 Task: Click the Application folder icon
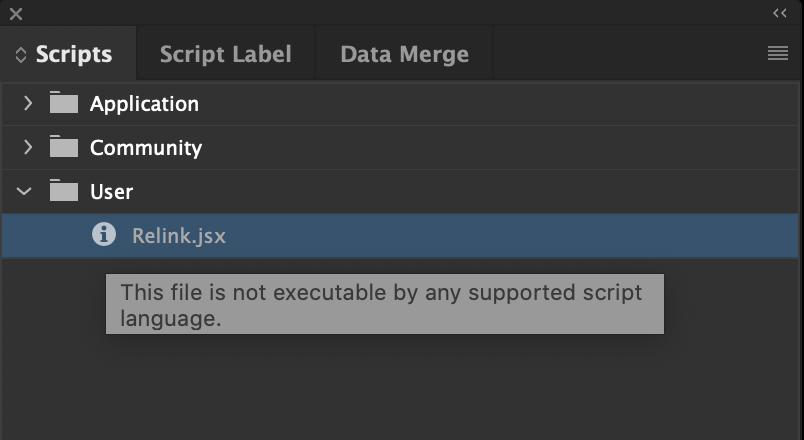pyautogui.click(x=64, y=103)
